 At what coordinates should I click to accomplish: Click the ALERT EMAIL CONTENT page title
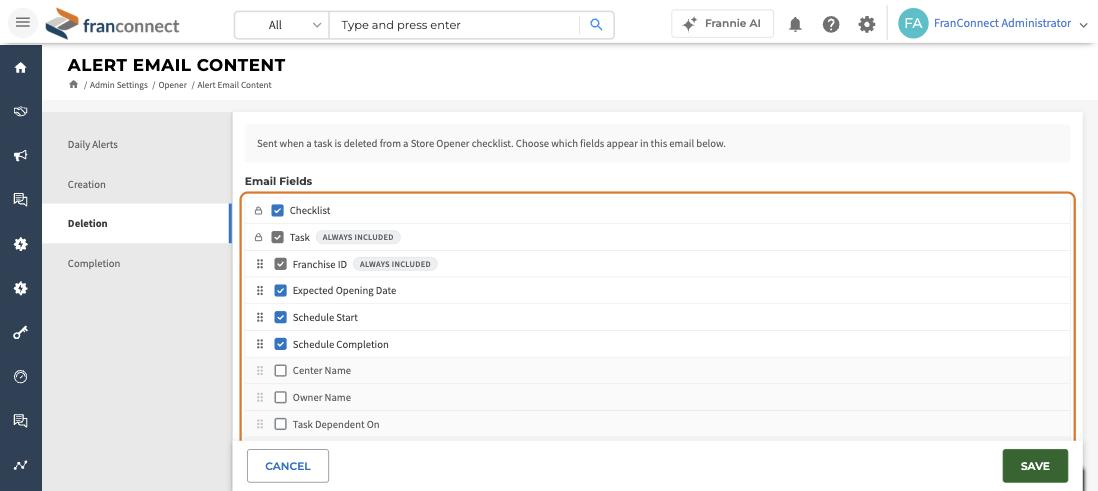pyautogui.click(x=176, y=65)
